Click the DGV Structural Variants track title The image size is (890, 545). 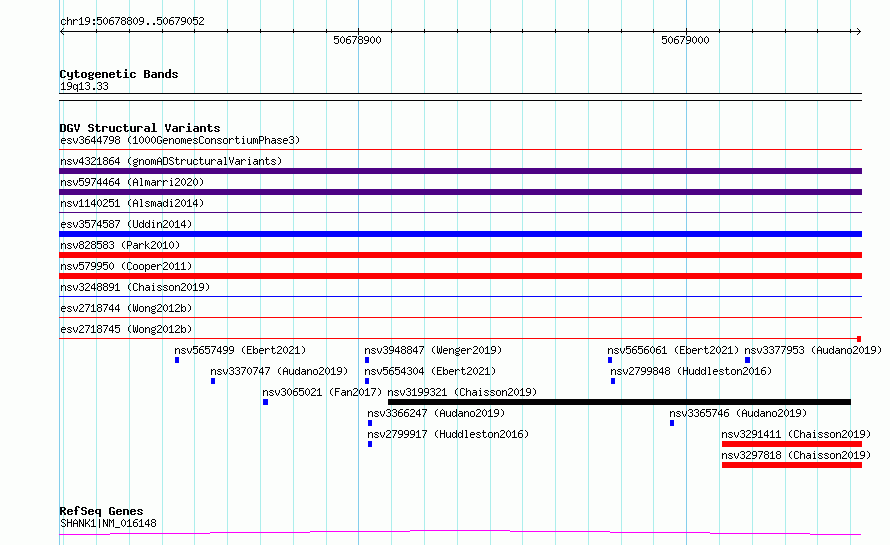(140, 128)
